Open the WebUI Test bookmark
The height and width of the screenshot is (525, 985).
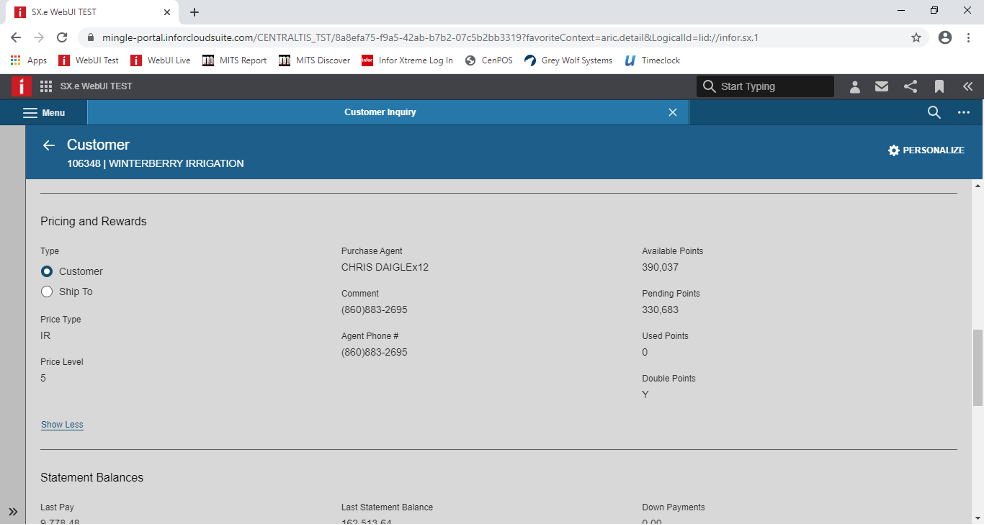coord(88,60)
